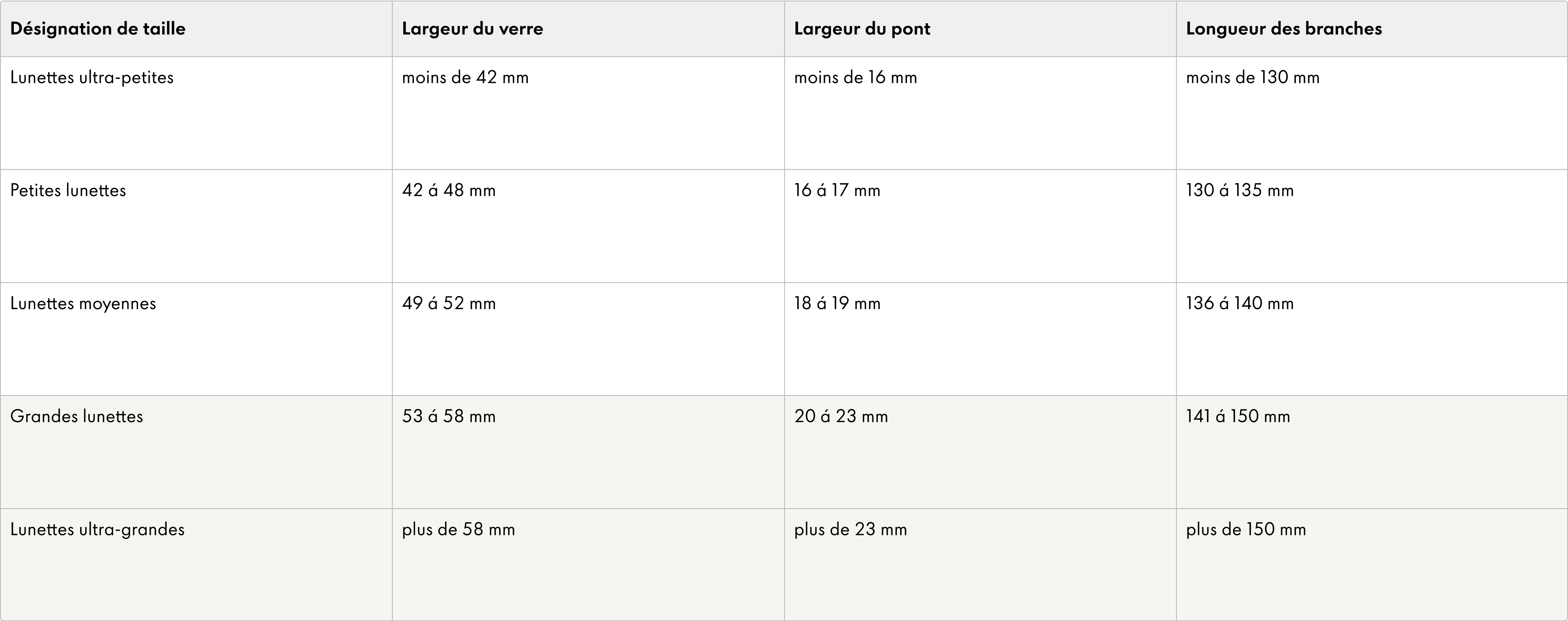Select the 18 á 19 mm value
The width and height of the screenshot is (1568, 621).
837,303
